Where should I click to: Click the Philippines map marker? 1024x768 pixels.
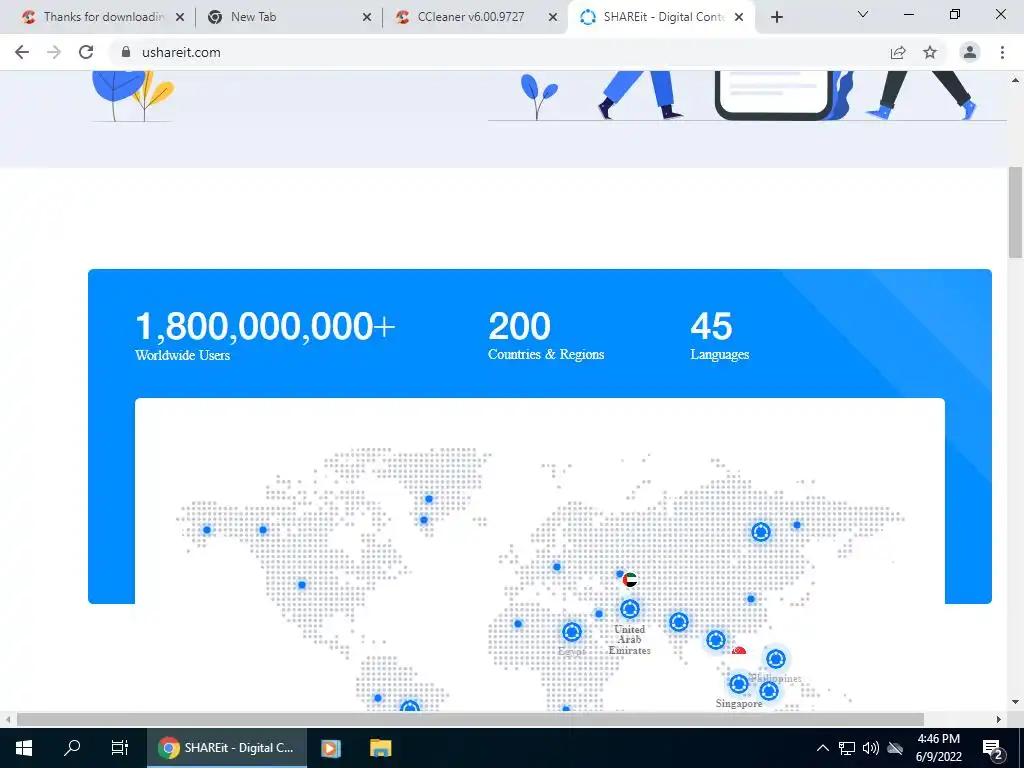coord(776,659)
